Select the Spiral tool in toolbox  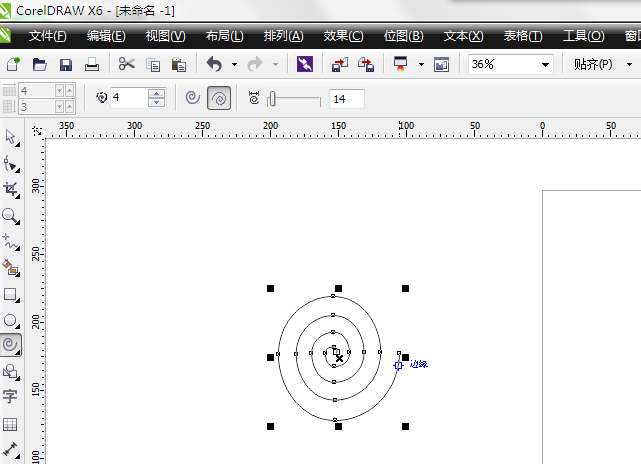coord(10,345)
